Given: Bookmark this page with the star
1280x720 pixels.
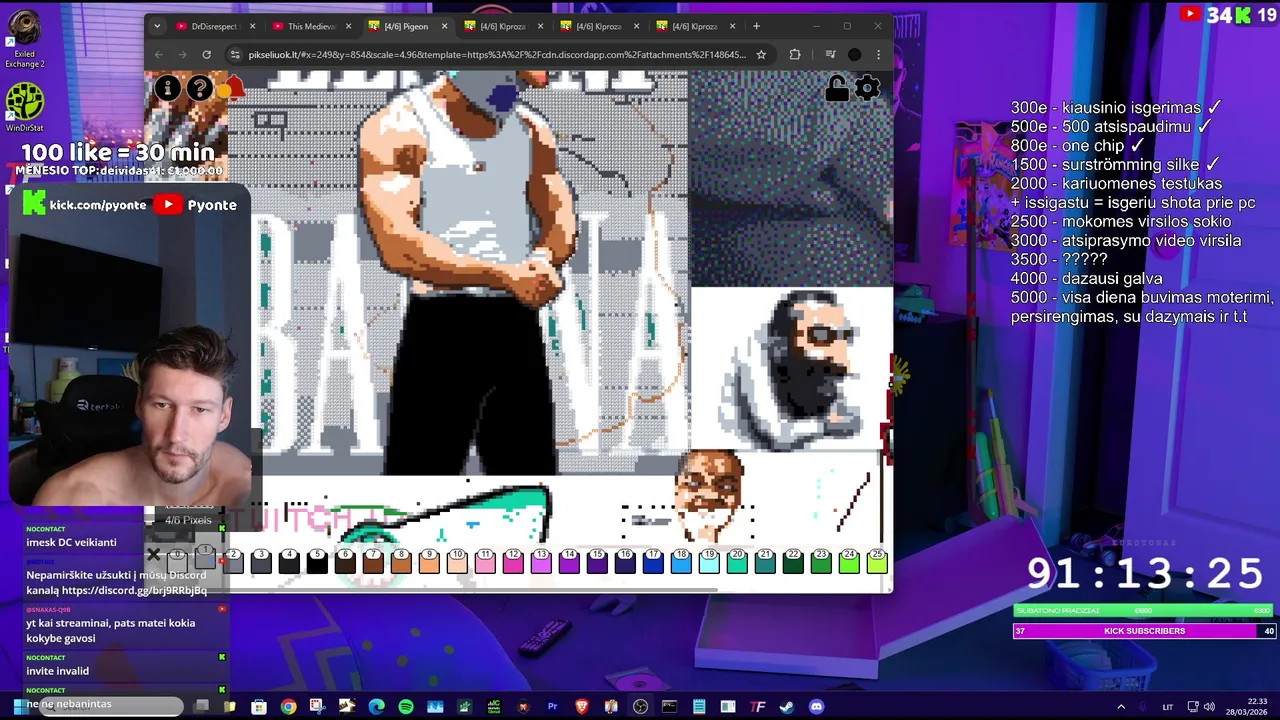Looking at the screenshot, I should (761, 55).
